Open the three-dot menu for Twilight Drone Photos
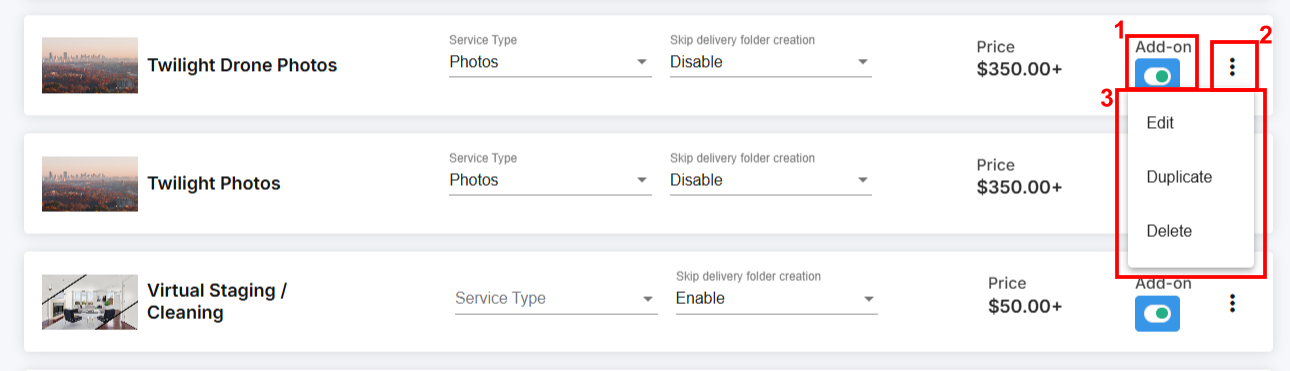The width and height of the screenshot is (1290, 371). (1232, 67)
